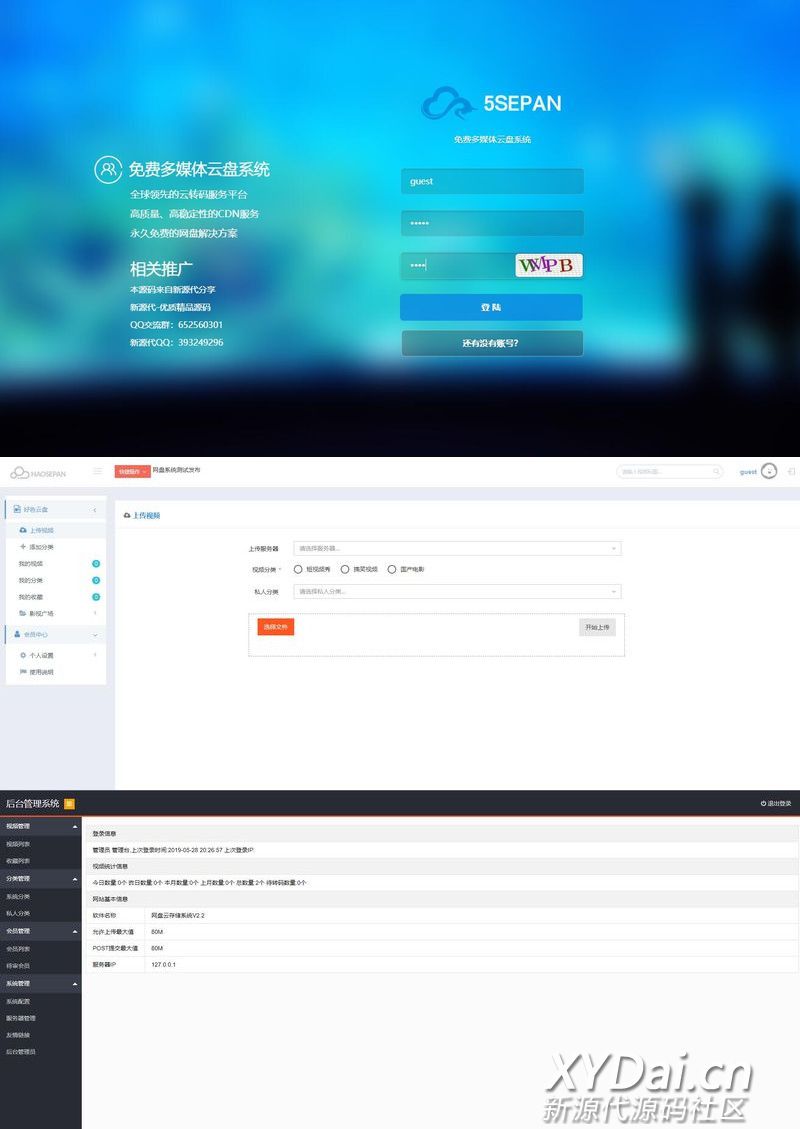Viewport: 800px width, 1129px height.
Task: Open 我的分类 in the sidebar
Action: pos(31,580)
